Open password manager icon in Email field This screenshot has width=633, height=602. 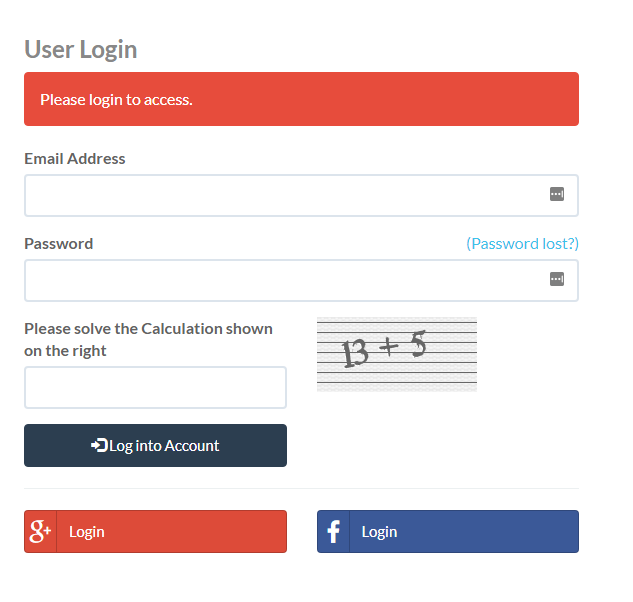coord(557,194)
